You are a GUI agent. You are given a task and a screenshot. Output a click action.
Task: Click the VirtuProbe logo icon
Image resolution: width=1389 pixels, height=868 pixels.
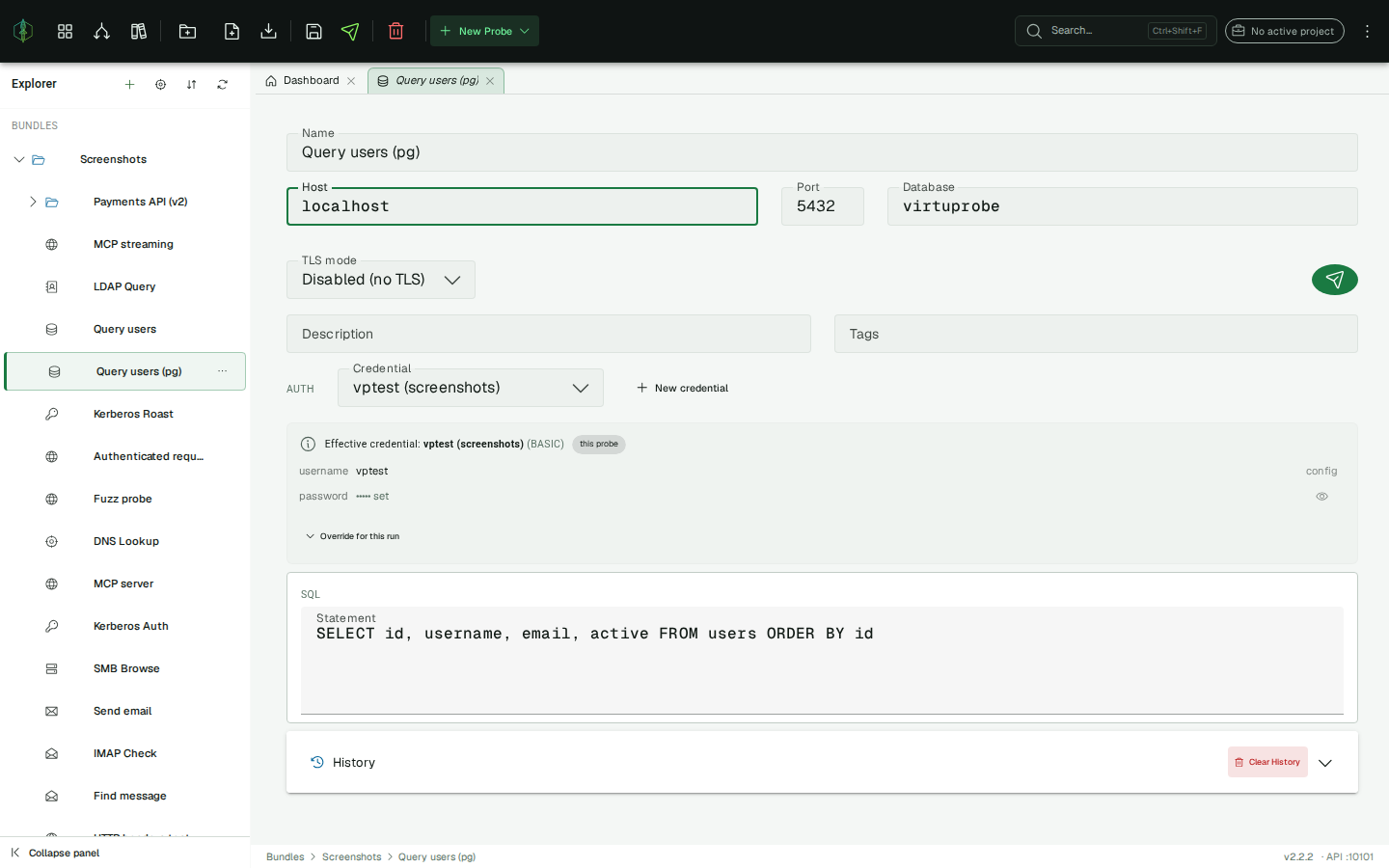click(23, 31)
